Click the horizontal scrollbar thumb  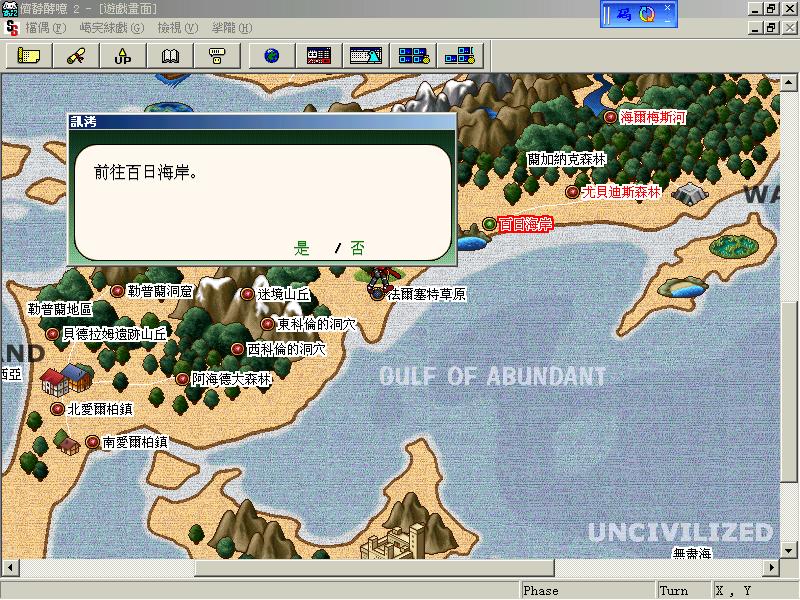(374, 567)
